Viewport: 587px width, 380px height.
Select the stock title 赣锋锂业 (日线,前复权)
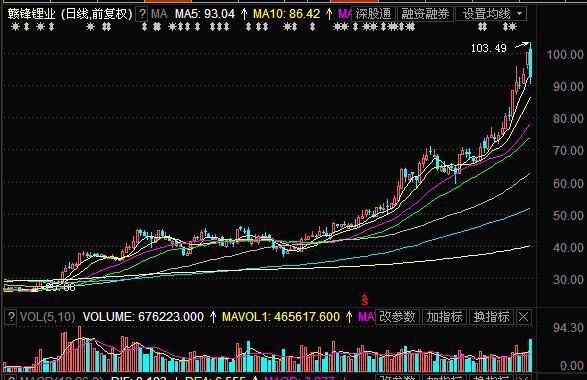[70, 14]
